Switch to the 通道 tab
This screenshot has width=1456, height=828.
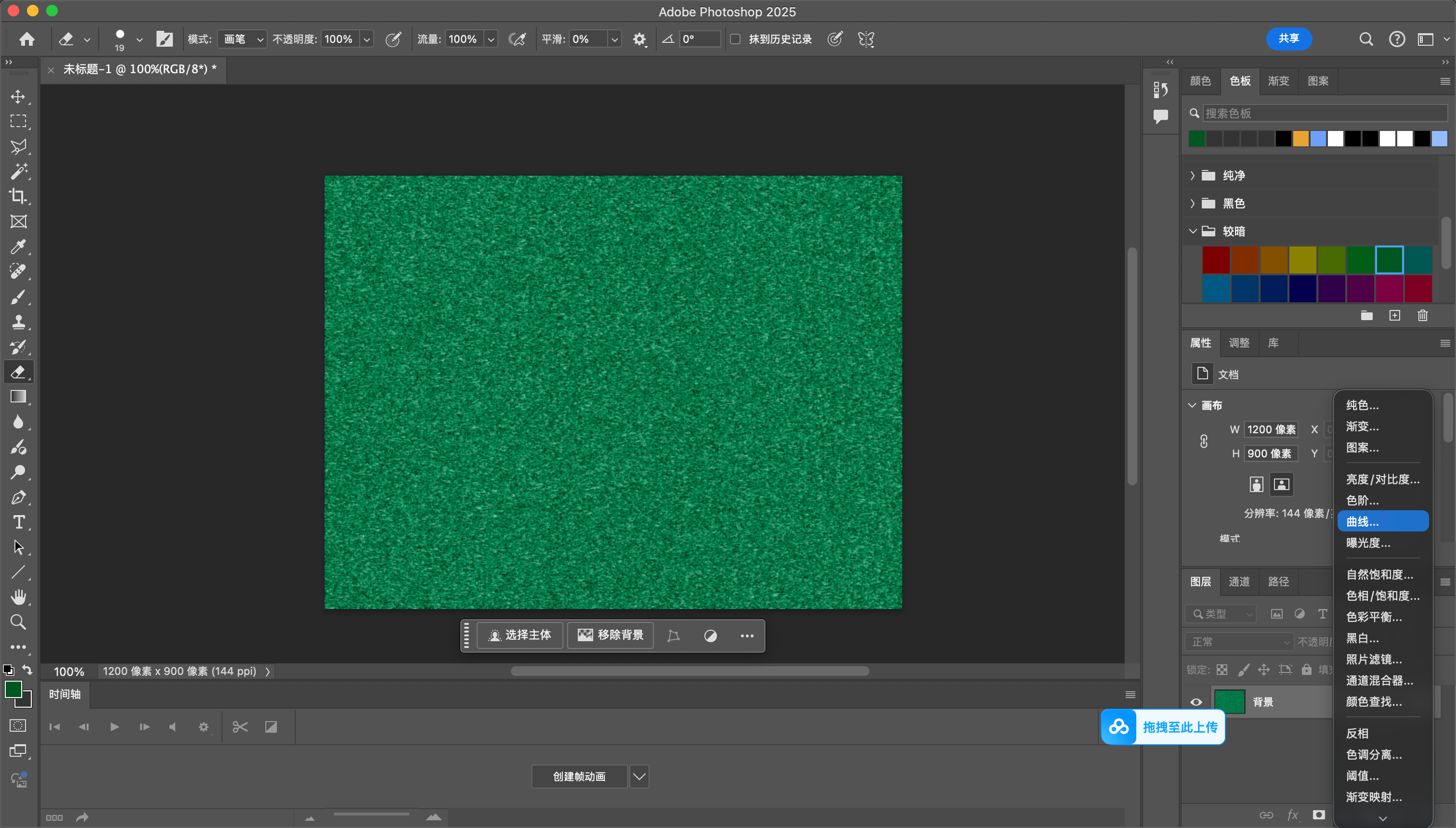pyautogui.click(x=1239, y=581)
